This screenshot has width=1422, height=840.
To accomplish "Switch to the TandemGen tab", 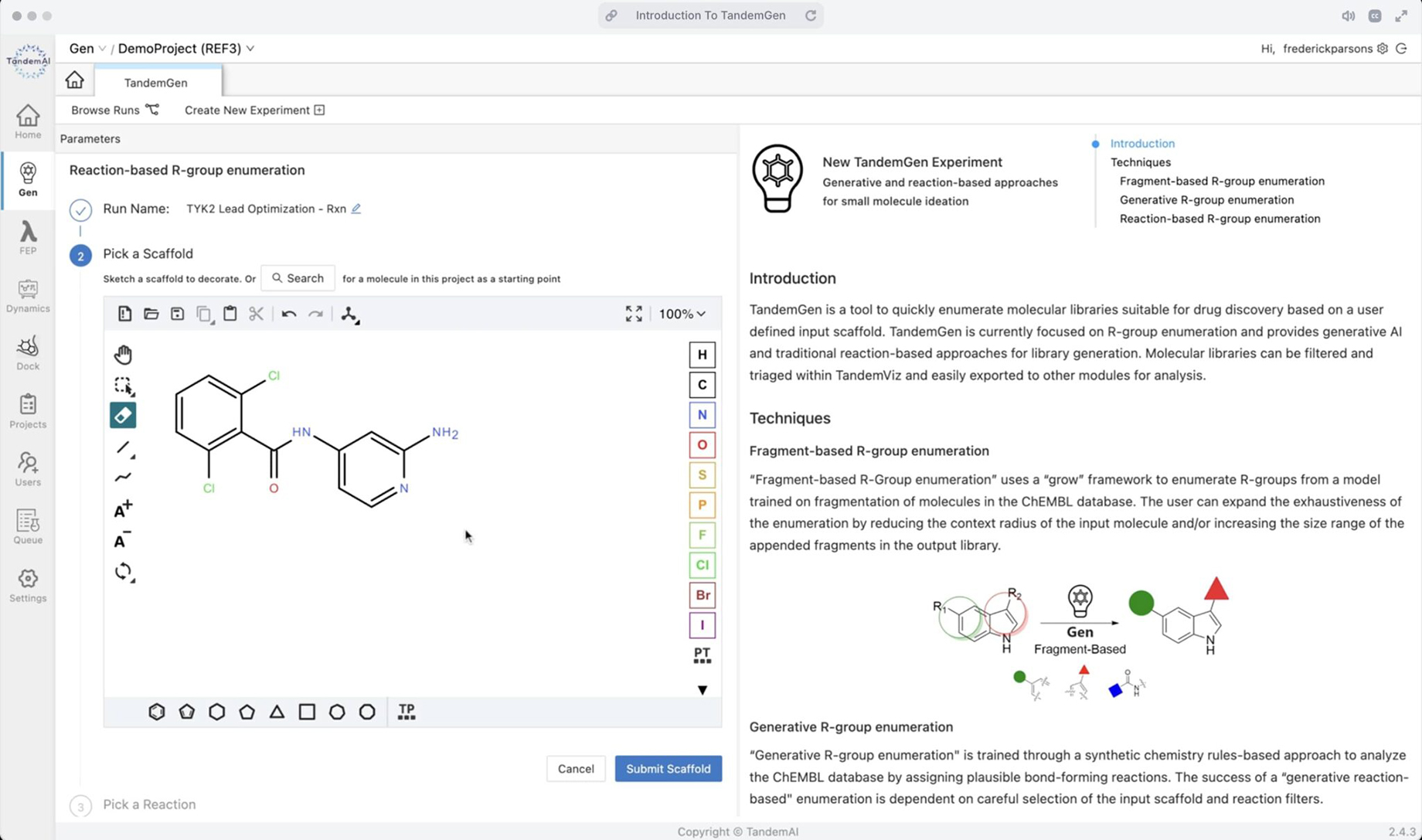I will point(155,83).
